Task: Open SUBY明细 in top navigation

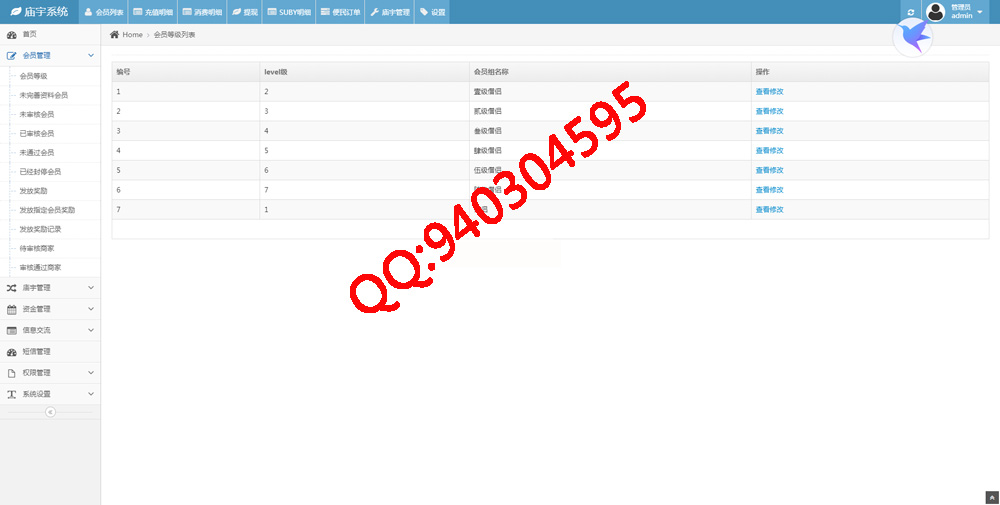Action: click(289, 12)
